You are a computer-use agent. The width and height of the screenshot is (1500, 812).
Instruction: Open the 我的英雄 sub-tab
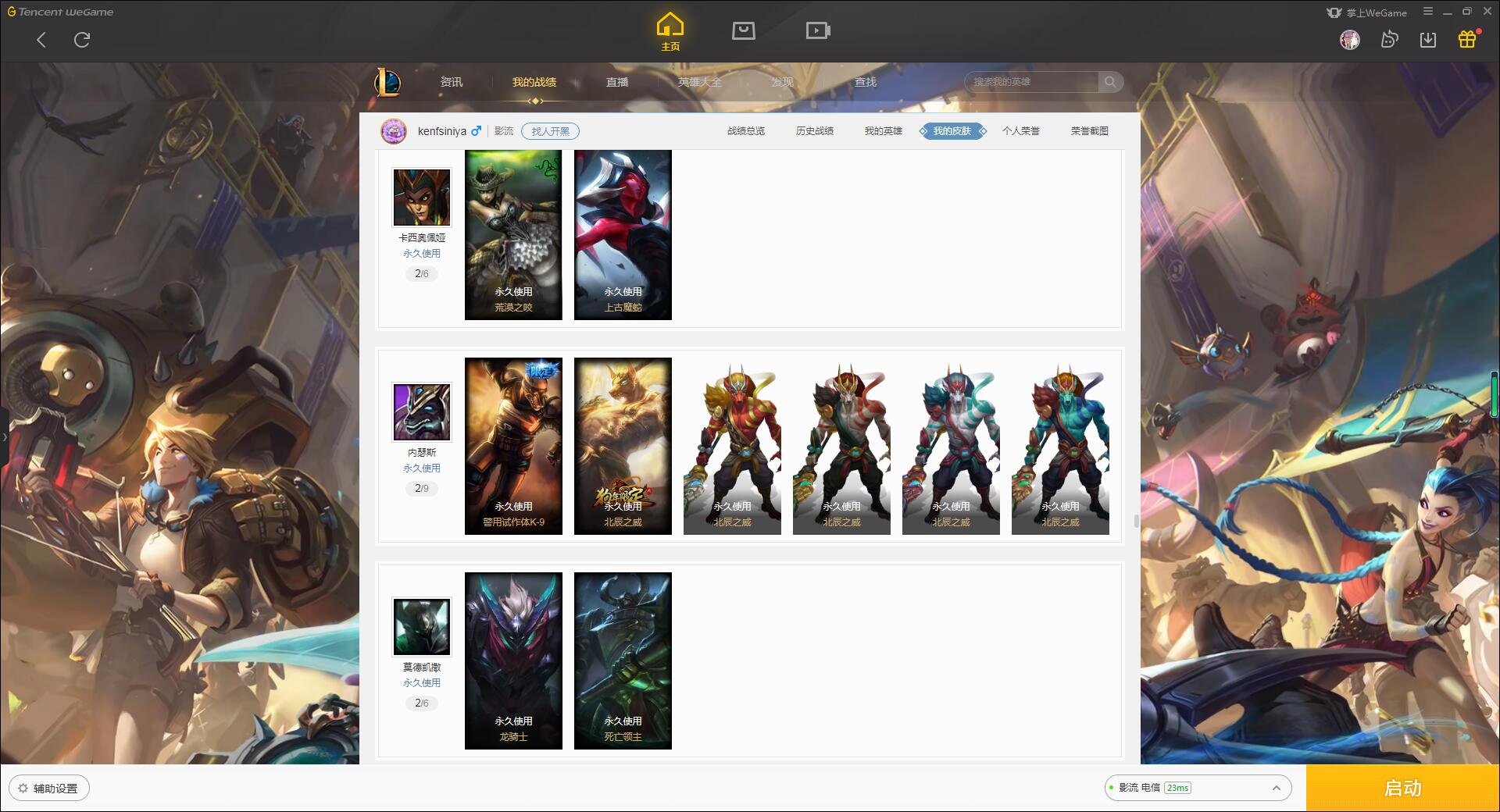click(884, 131)
